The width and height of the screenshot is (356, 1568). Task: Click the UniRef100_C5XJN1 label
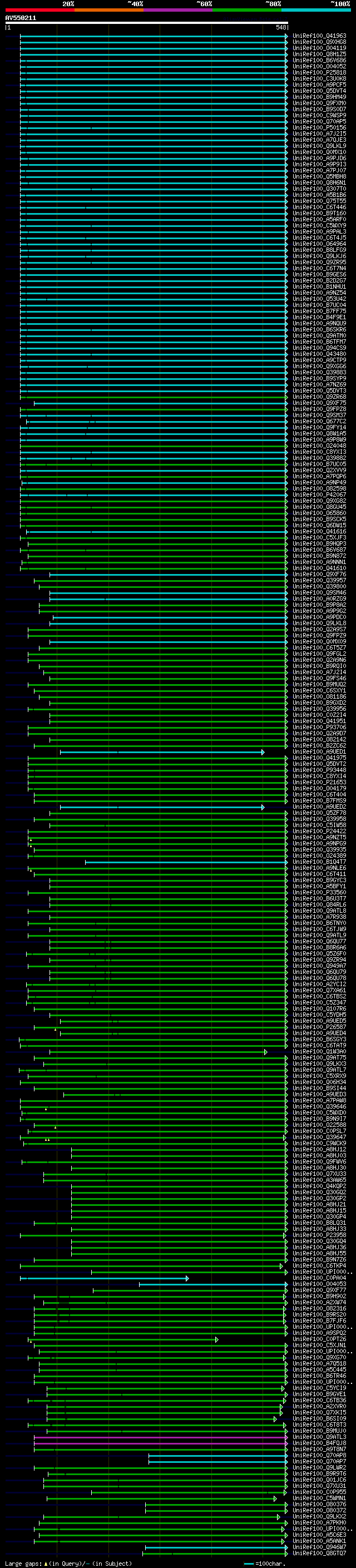319,1345
